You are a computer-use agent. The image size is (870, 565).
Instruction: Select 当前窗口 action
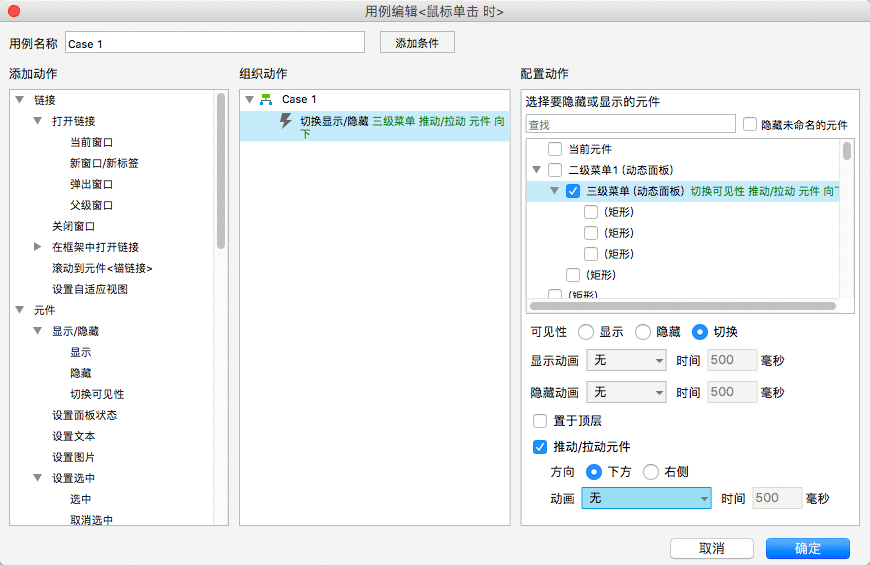click(92, 142)
